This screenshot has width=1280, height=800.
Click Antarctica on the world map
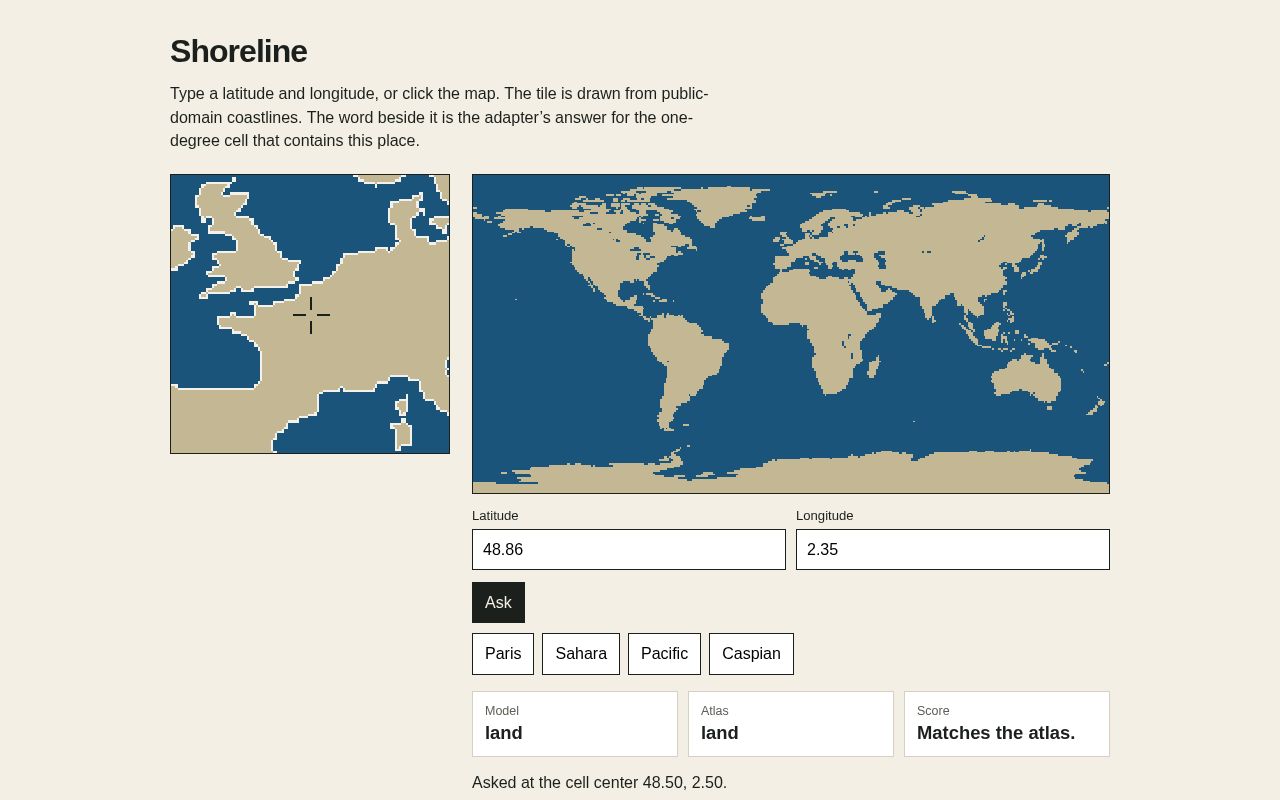click(x=790, y=473)
